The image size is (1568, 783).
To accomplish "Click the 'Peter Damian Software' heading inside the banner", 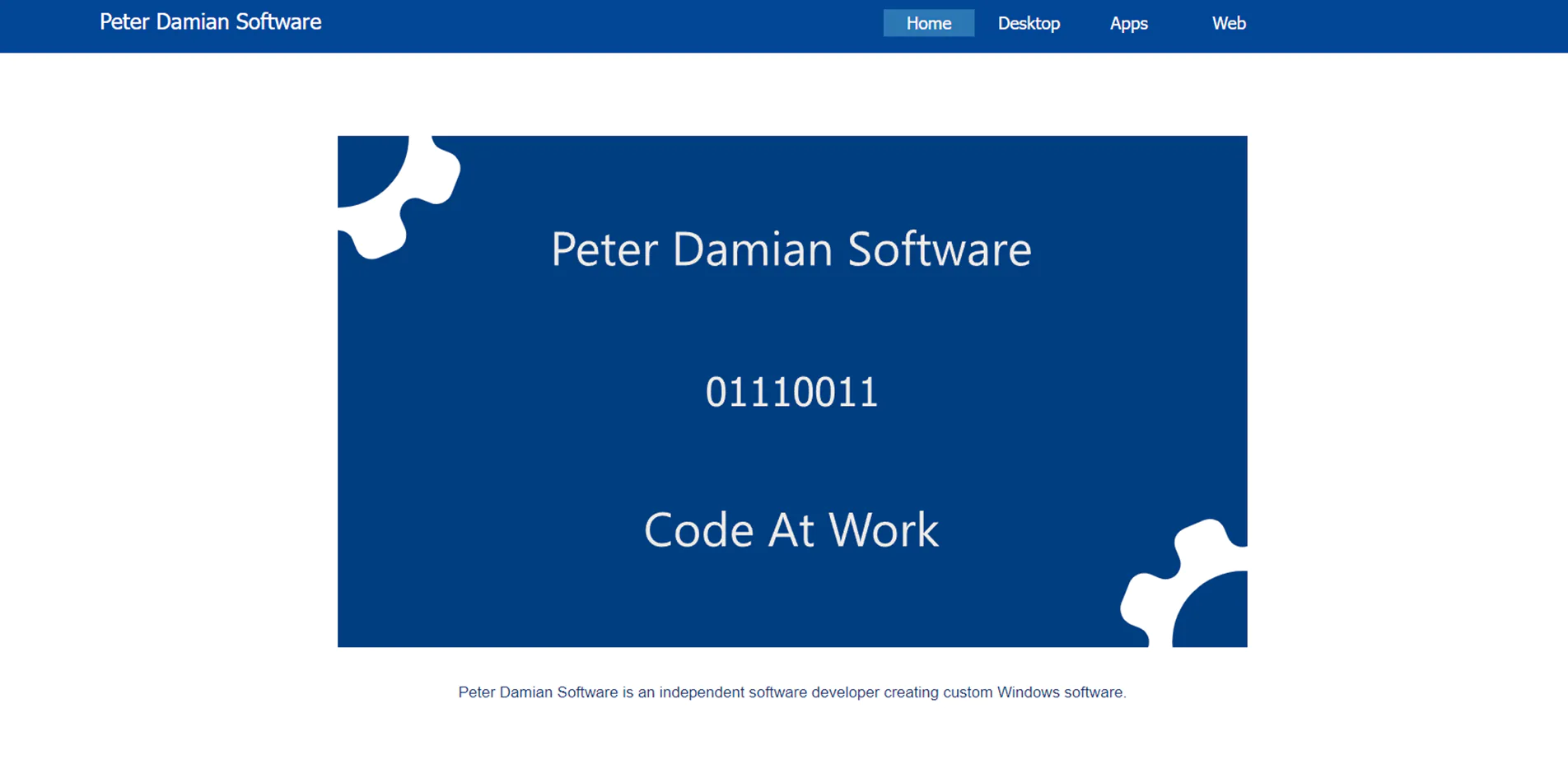I will coord(791,249).
